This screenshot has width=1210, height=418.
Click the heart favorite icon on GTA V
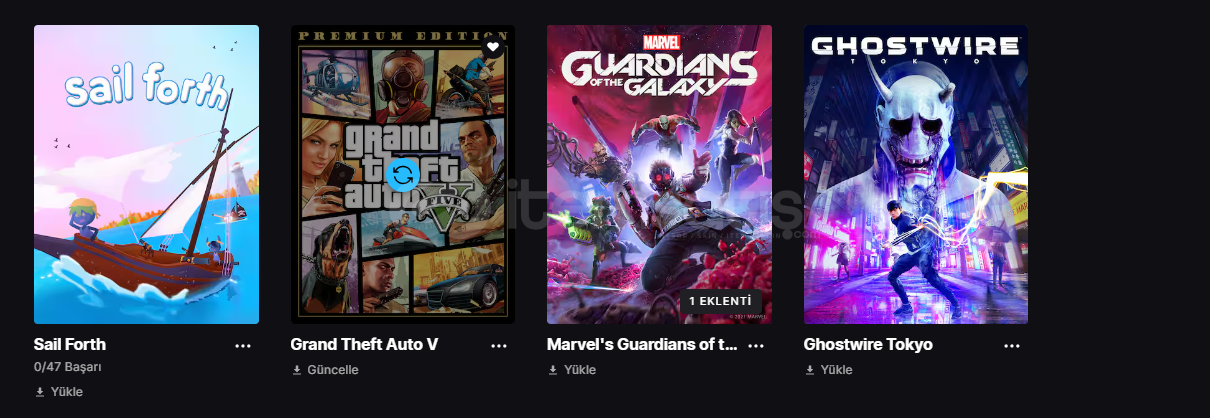pos(492,47)
